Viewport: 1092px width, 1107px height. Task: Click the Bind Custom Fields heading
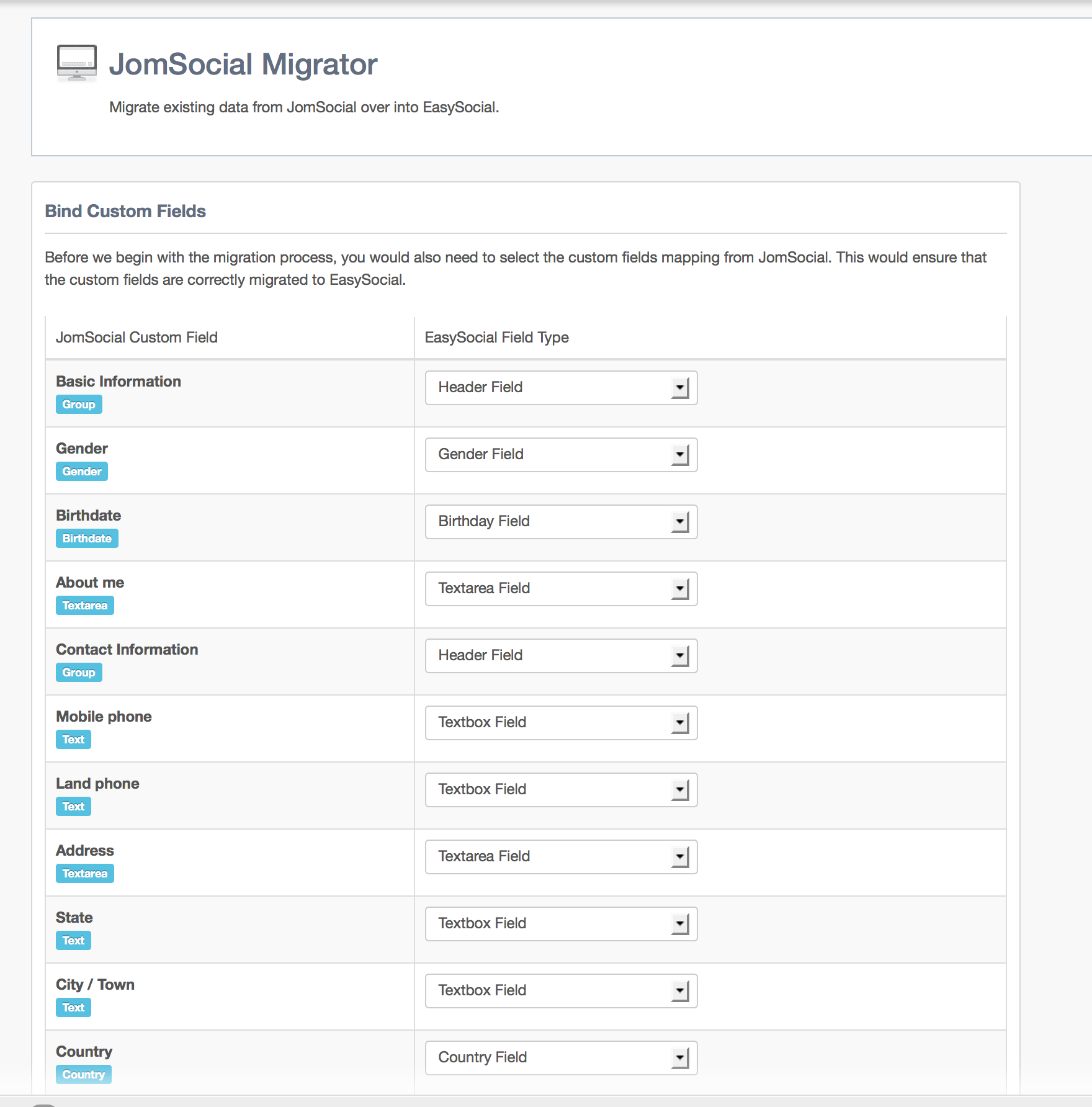(125, 211)
